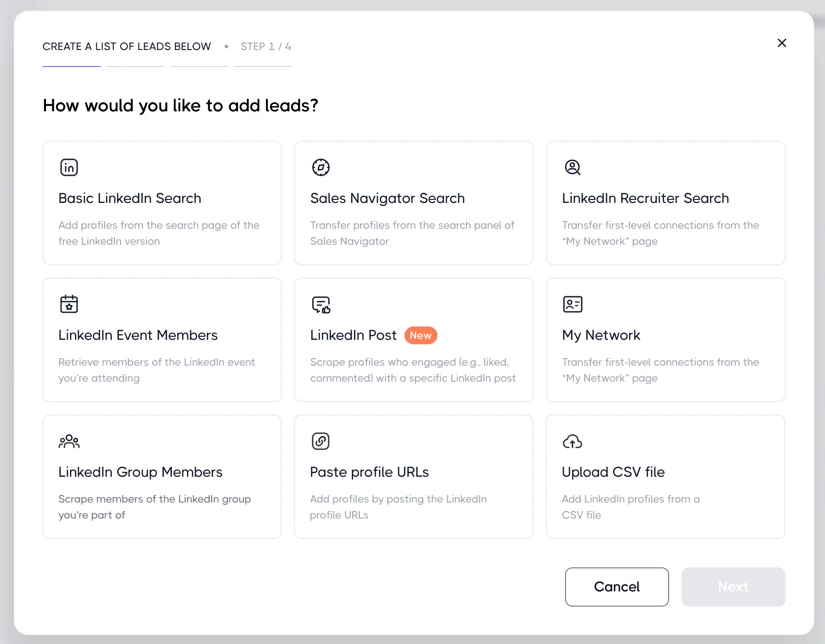Choose the LinkedIn Post title
The image size is (825, 644).
pyautogui.click(x=353, y=335)
